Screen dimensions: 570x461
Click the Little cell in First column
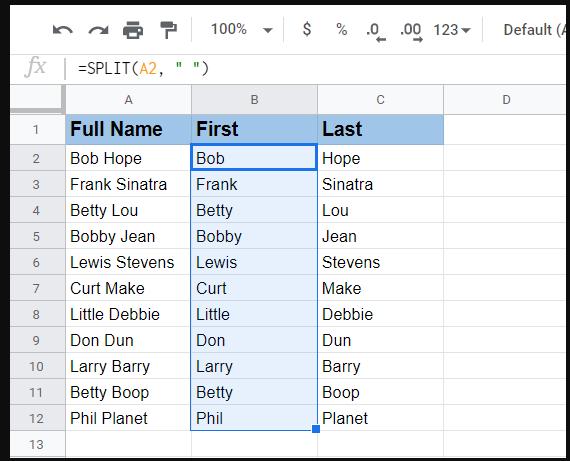tap(254, 314)
